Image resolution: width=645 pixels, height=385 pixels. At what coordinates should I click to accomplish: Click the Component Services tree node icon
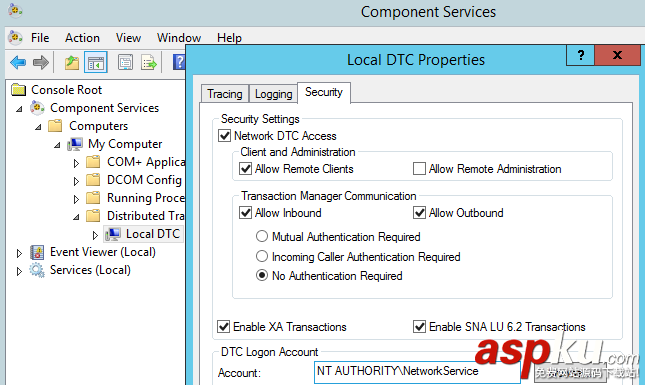37,108
